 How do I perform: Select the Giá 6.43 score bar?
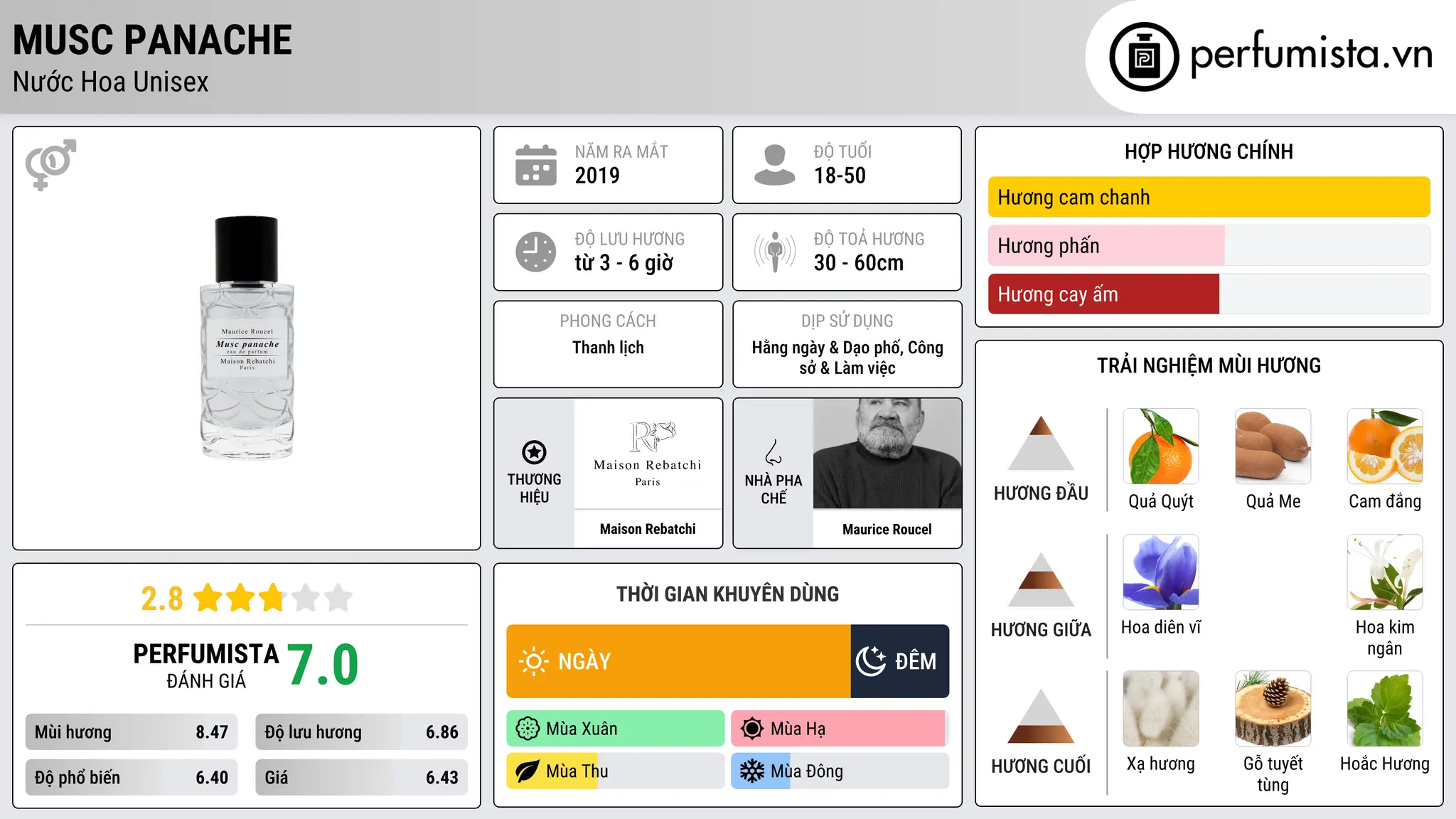(x=361, y=777)
